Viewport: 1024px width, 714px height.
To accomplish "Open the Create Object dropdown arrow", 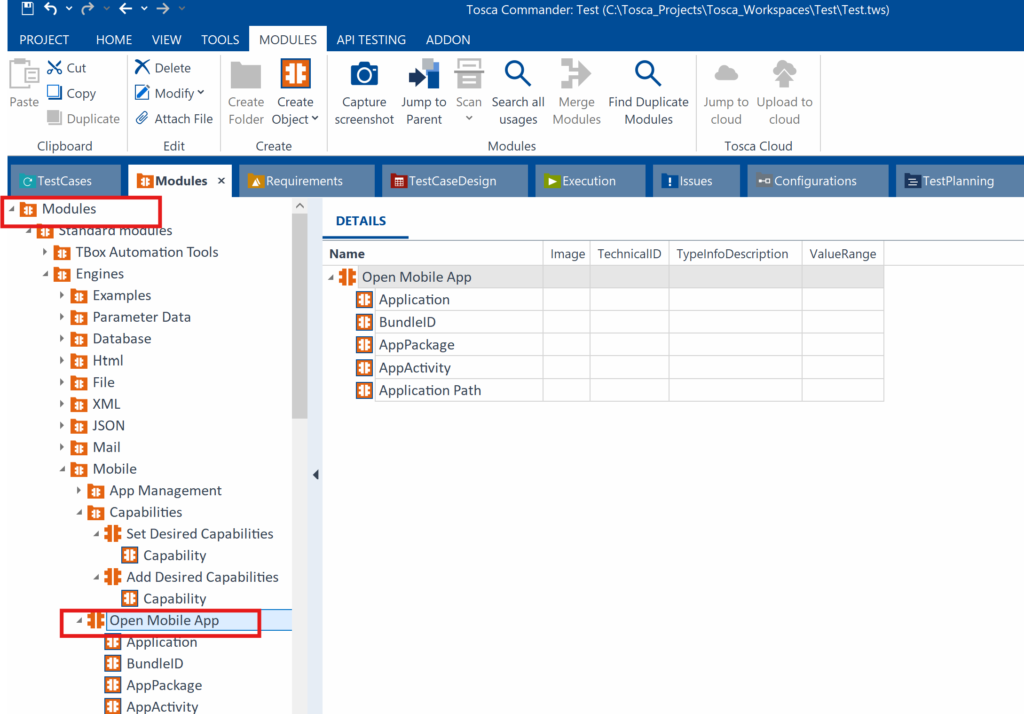I will (x=315, y=119).
